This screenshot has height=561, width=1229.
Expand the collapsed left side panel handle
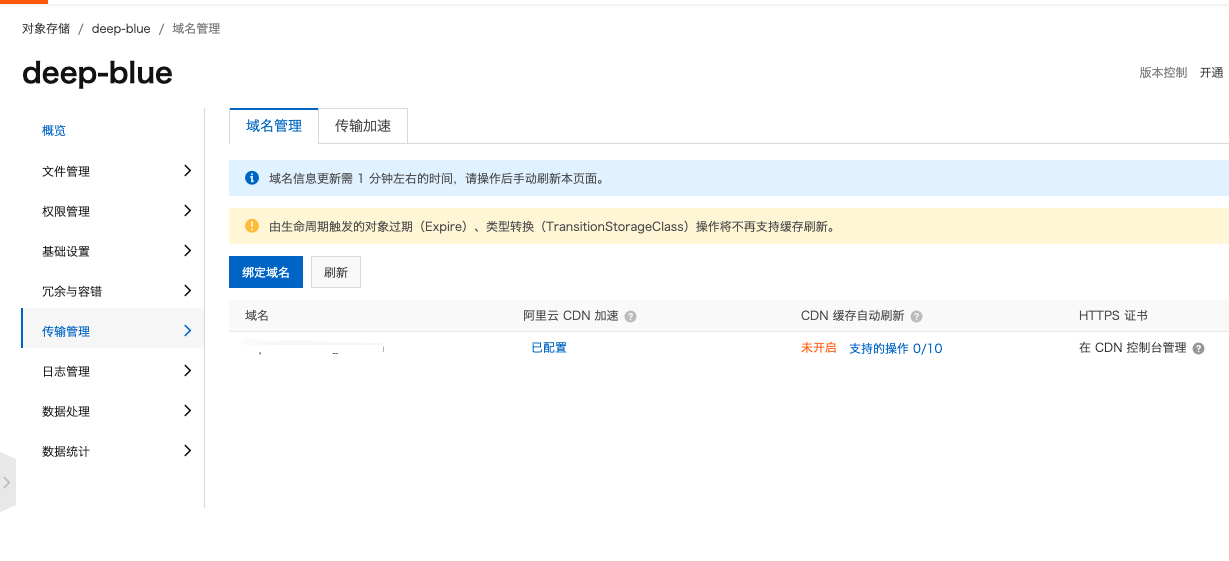tap(7, 482)
